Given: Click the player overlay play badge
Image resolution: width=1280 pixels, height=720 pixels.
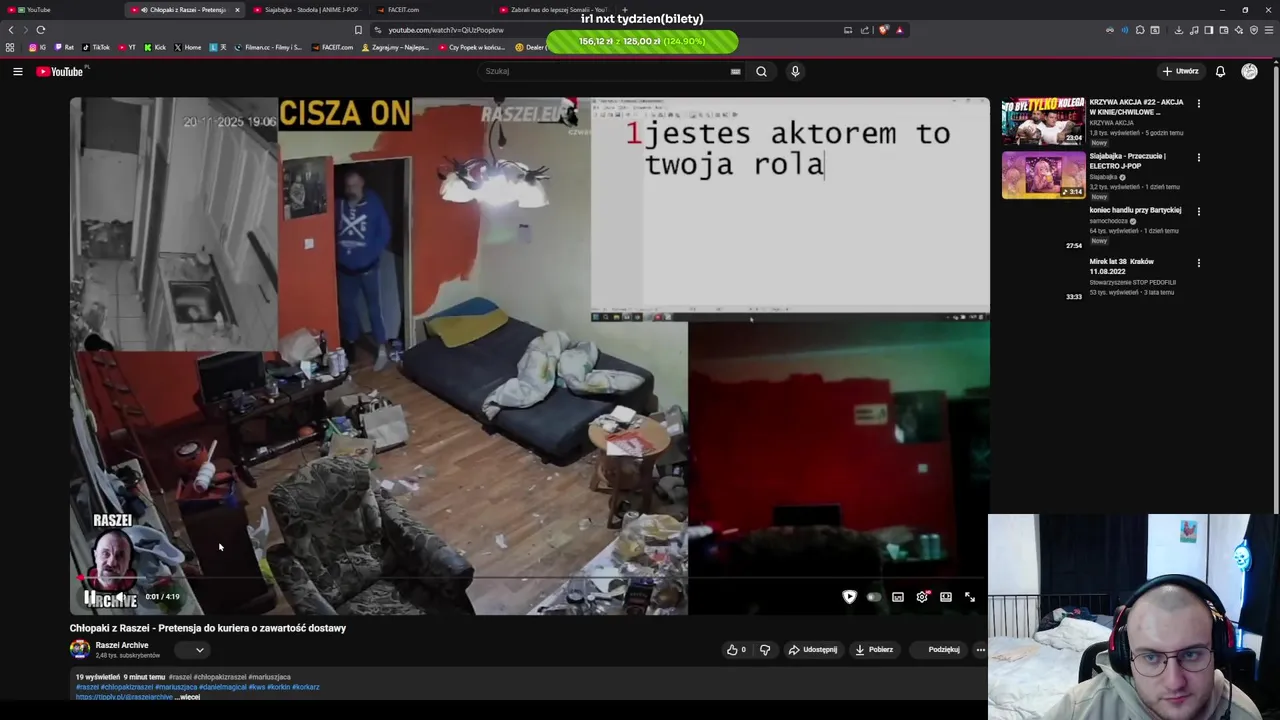Looking at the screenshot, I should pos(849,597).
